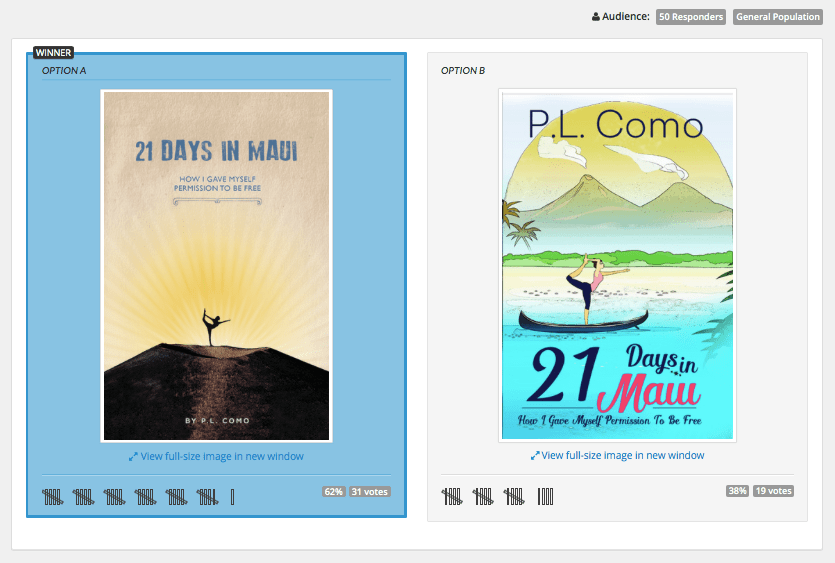Open Option A full-size image link

(x=222, y=457)
